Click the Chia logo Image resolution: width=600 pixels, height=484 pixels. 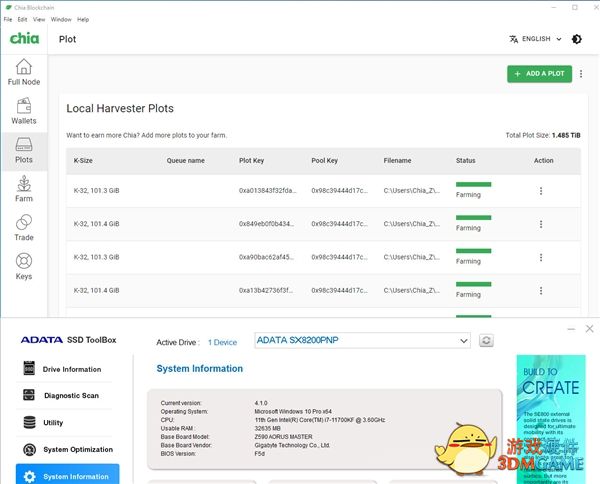tap(24, 39)
